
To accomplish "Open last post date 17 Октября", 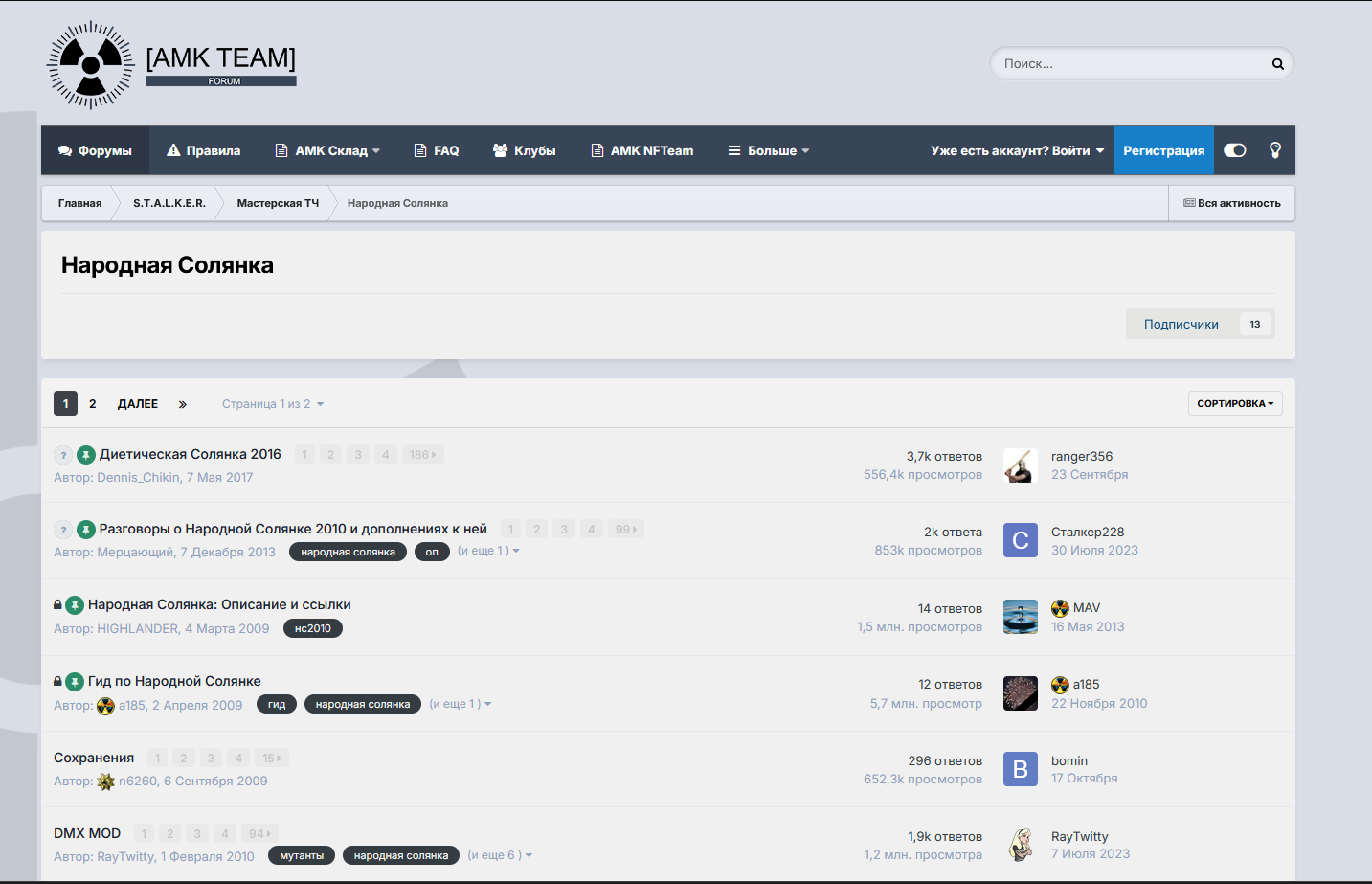I will (1085, 778).
